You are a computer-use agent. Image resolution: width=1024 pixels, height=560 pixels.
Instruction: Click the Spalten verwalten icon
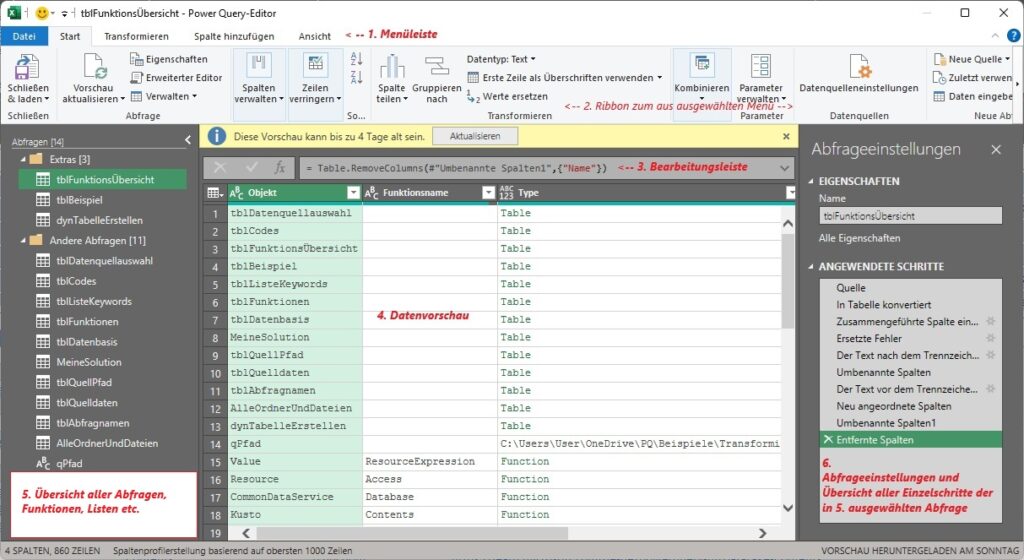[259, 65]
